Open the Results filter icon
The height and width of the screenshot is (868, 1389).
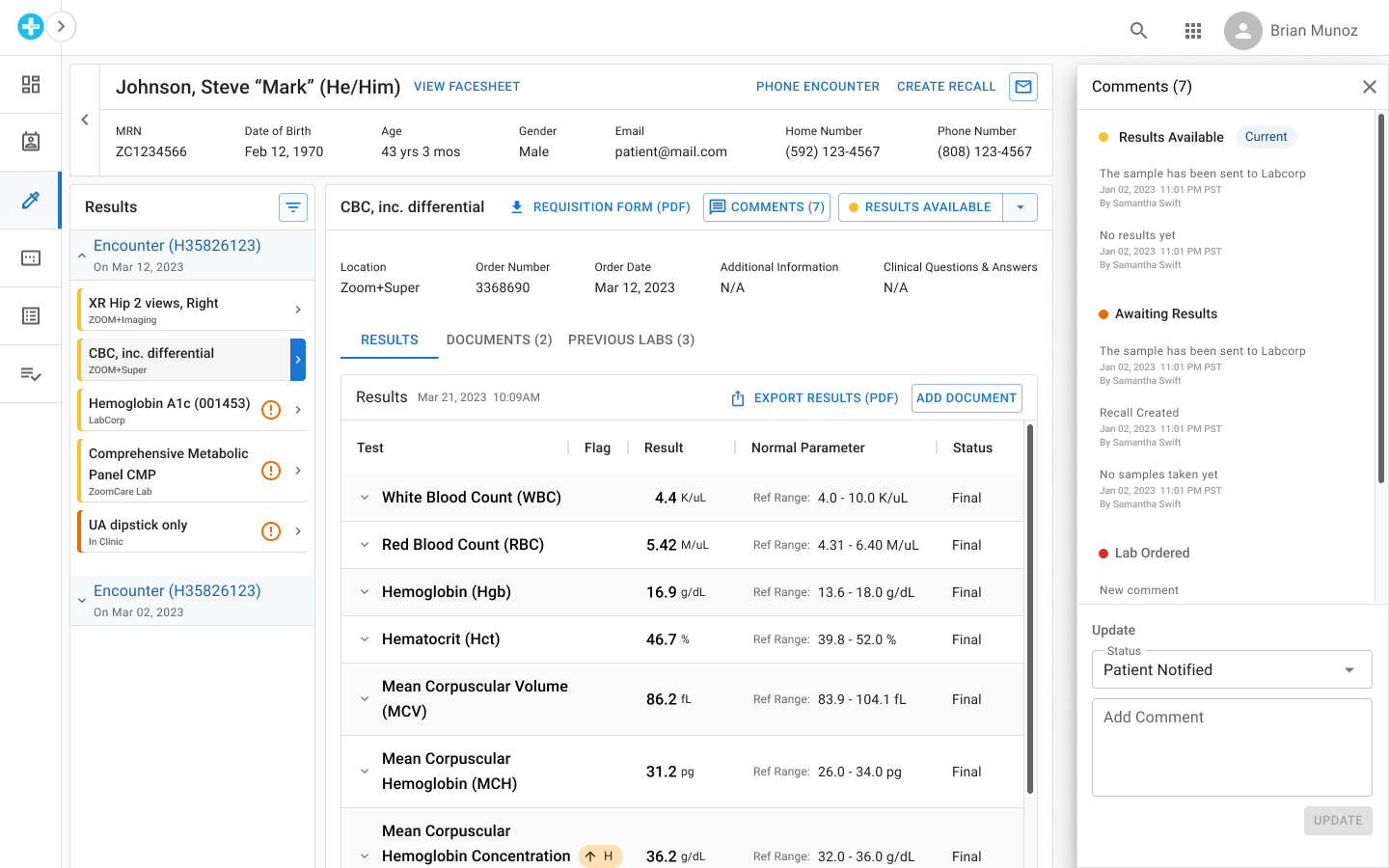(x=293, y=207)
